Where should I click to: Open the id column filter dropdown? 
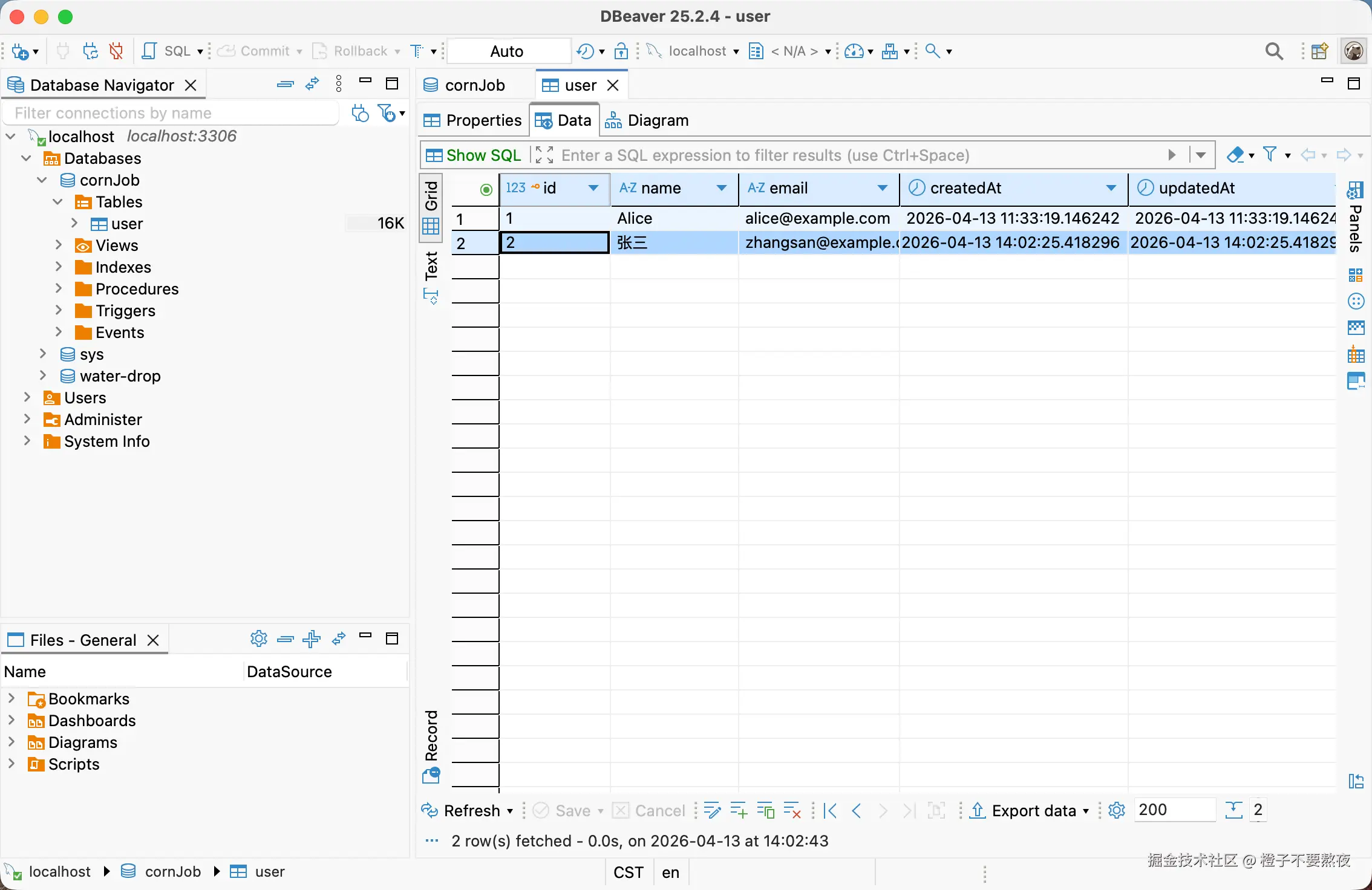pyautogui.click(x=593, y=188)
